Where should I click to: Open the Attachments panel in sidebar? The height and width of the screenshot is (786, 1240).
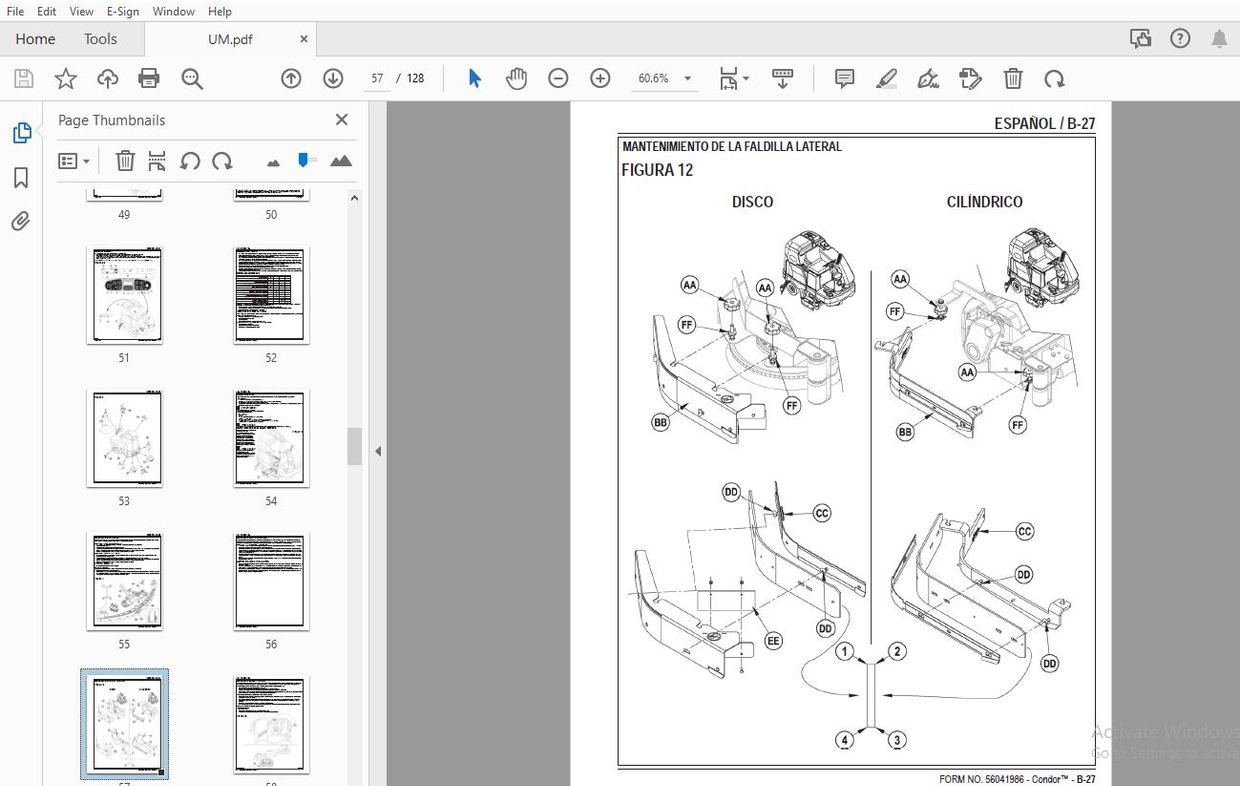click(x=22, y=221)
